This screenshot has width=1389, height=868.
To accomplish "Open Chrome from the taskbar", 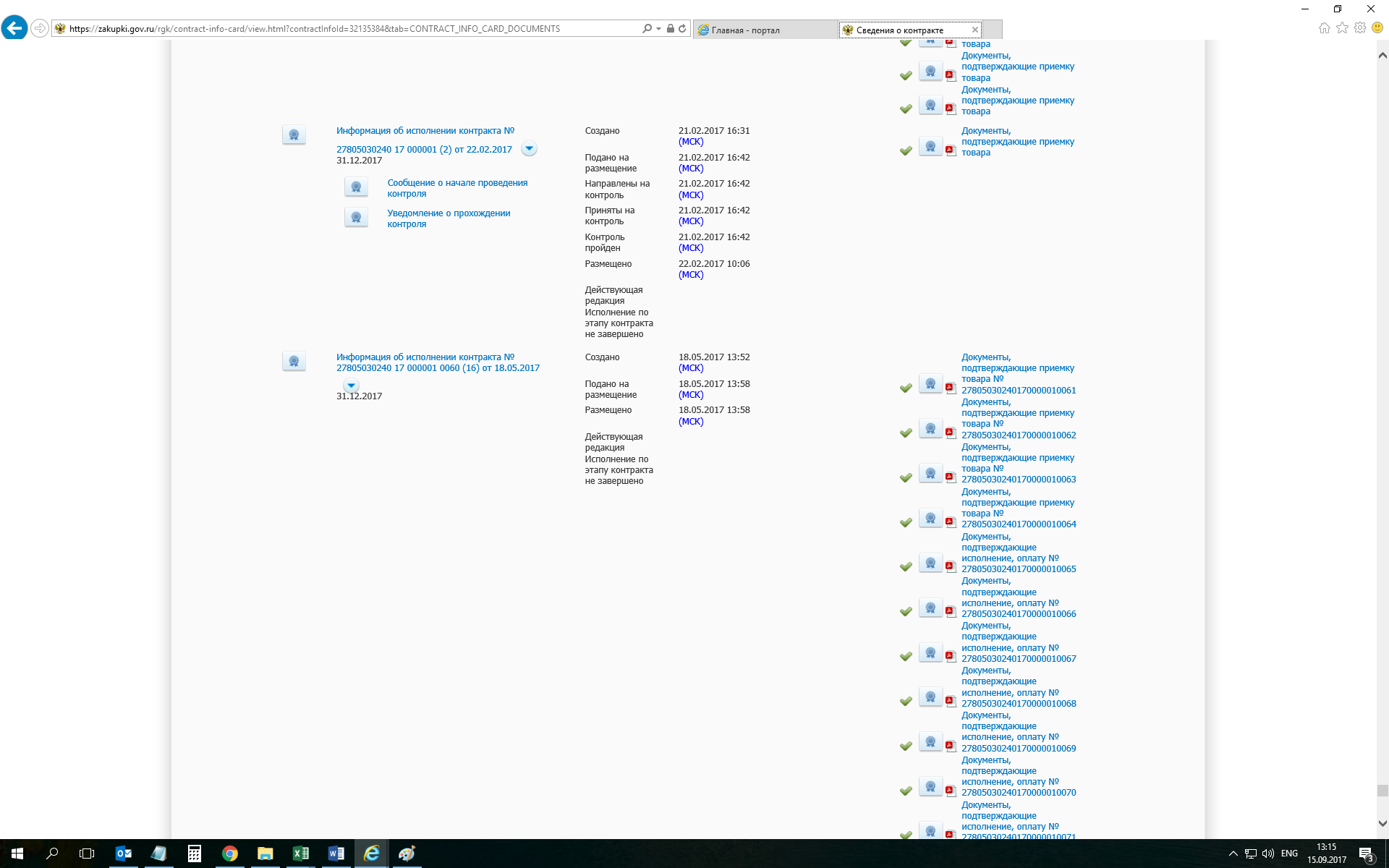I will (x=229, y=854).
